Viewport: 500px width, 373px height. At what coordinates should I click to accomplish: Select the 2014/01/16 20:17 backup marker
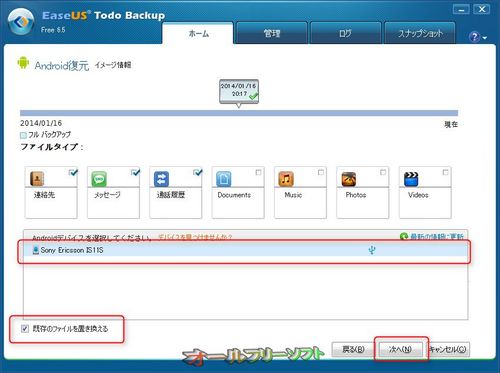[239, 91]
